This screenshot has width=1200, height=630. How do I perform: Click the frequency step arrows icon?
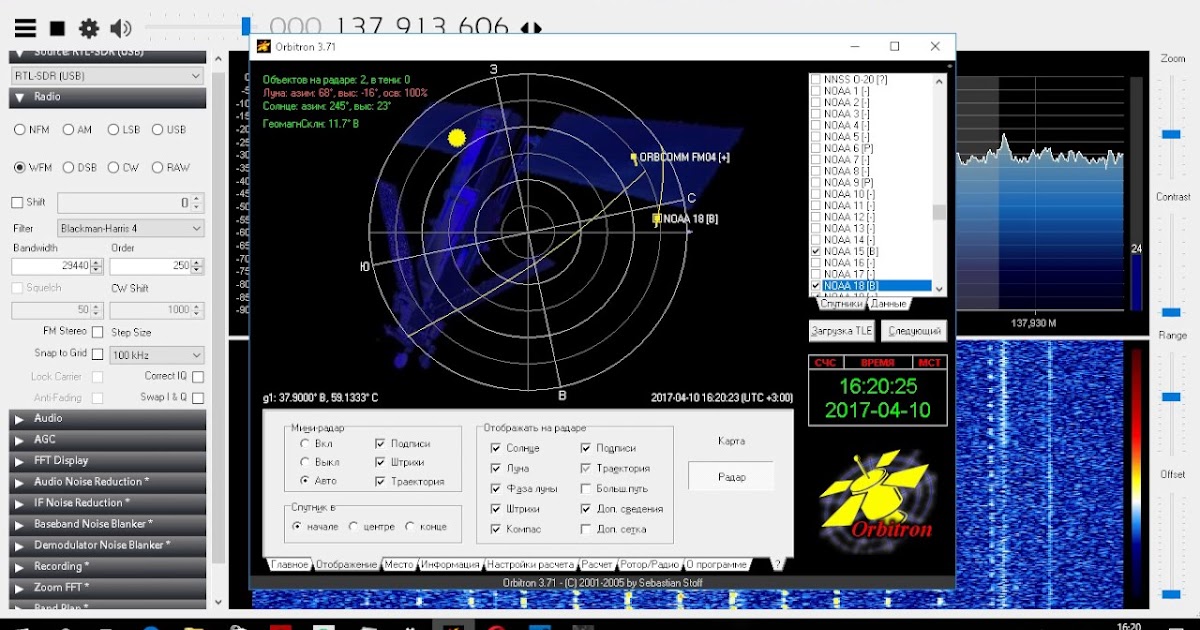tap(532, 29)
